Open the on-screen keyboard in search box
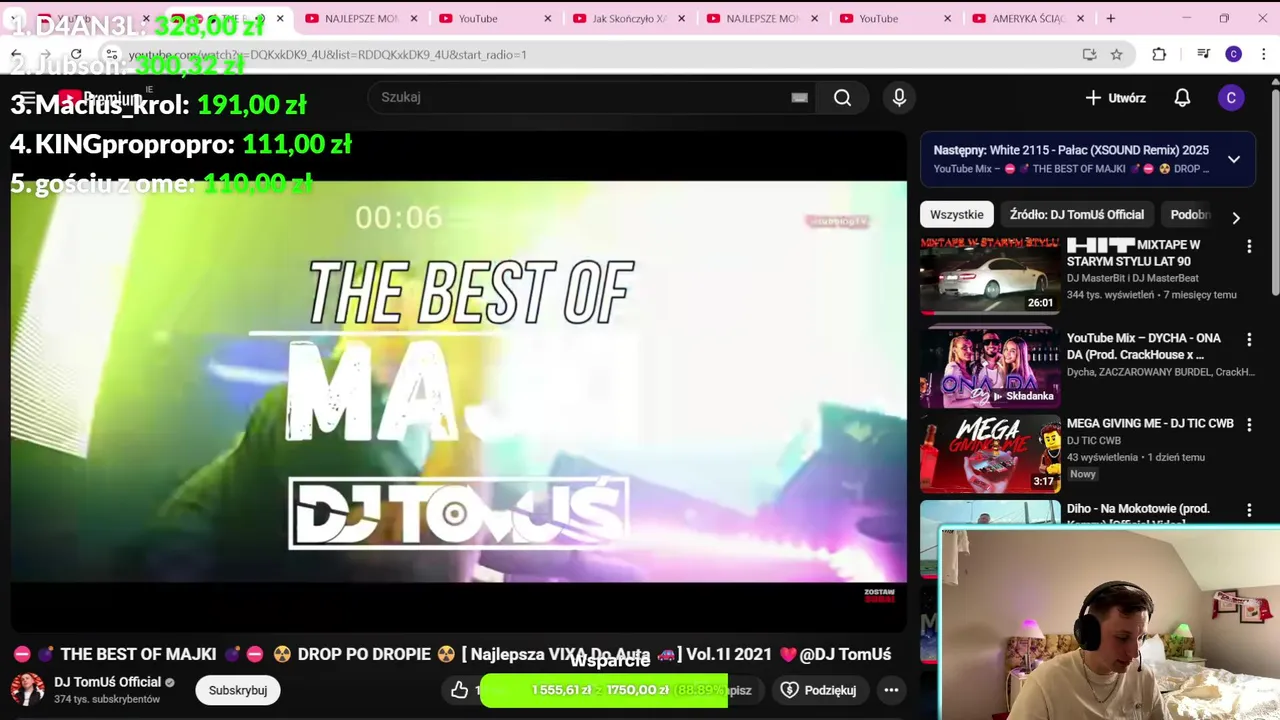Screen dimensions: 1280x720 pos(799,97)
